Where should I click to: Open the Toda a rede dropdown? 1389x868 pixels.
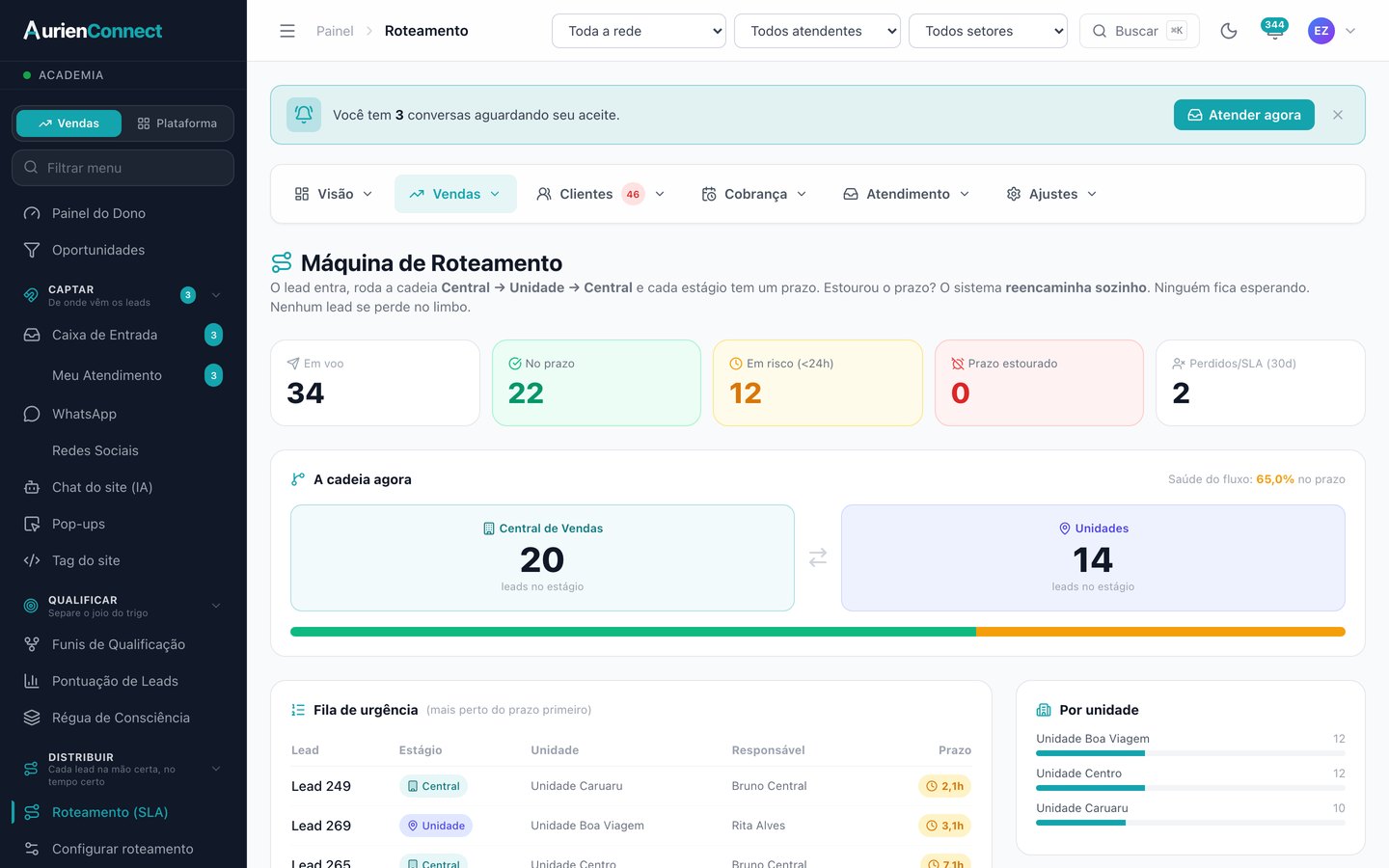(x=639, y=31)
